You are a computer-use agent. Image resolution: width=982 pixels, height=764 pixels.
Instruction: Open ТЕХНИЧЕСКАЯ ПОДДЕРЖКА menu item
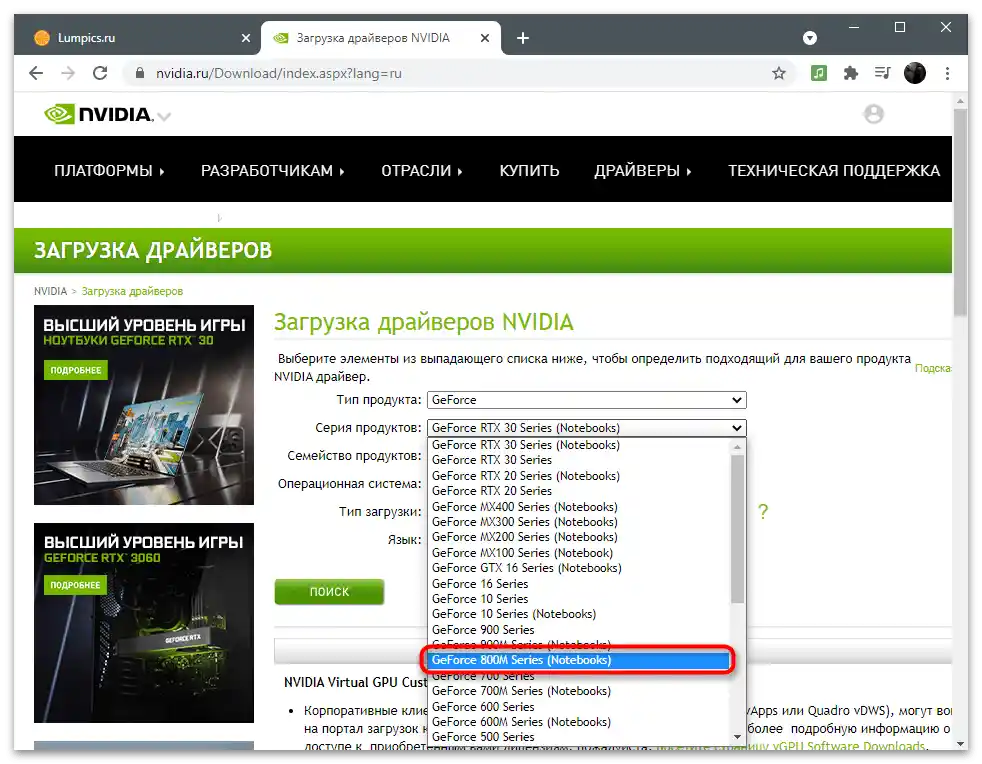[x=834, y=170]
